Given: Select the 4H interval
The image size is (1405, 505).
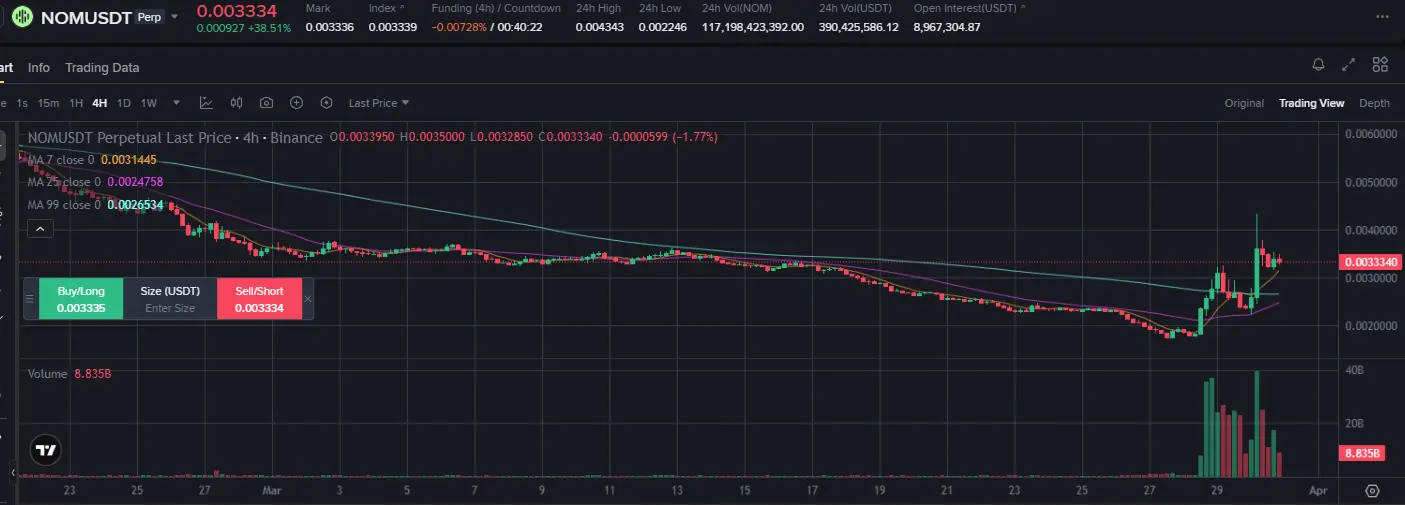Looking at the screenshot, I should (100, 103).
